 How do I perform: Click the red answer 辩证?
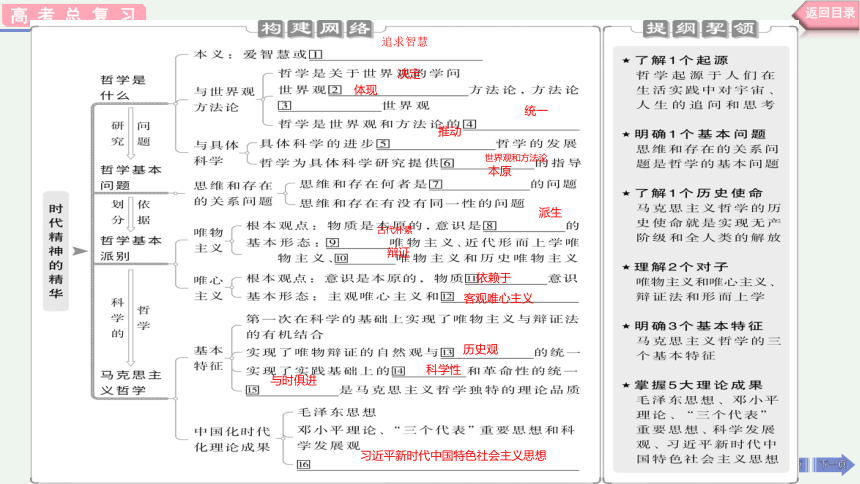pyautogui.click(x=398, y=252)
